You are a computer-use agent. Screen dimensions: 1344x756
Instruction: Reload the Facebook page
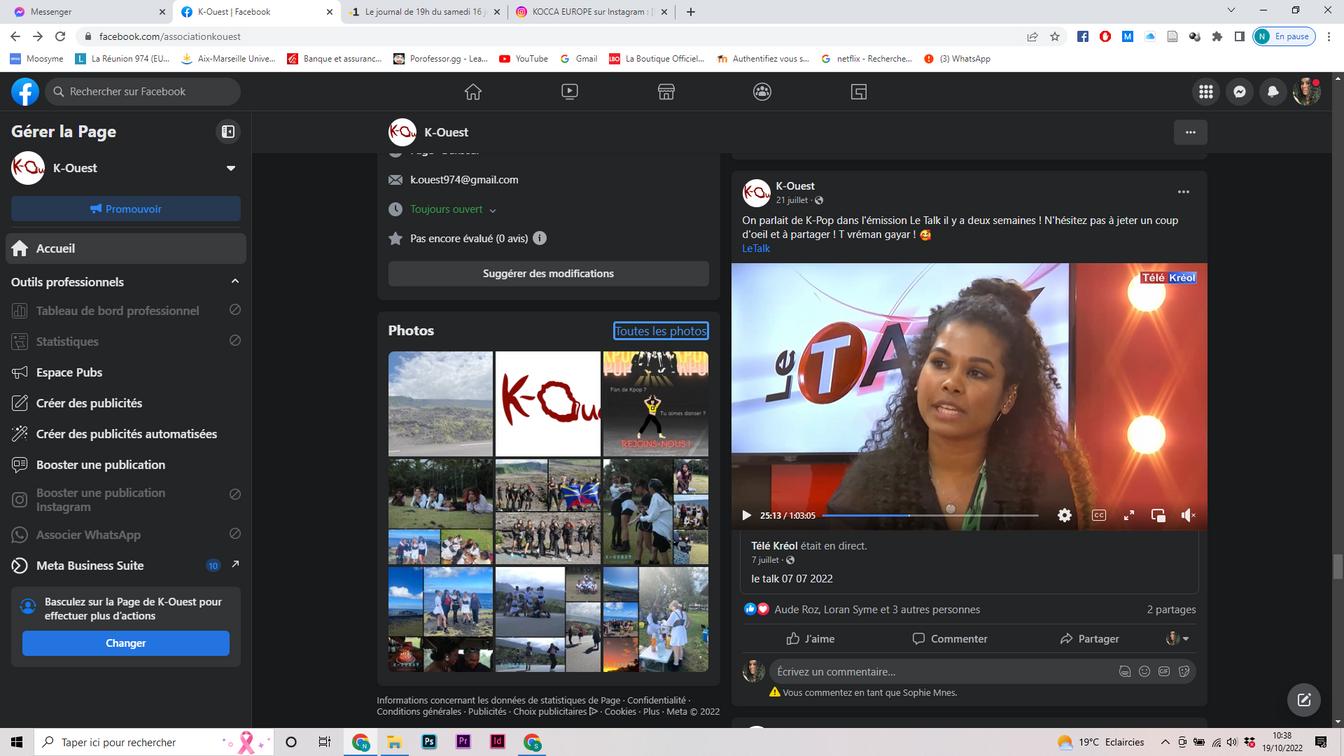click(x=60, y=36)
